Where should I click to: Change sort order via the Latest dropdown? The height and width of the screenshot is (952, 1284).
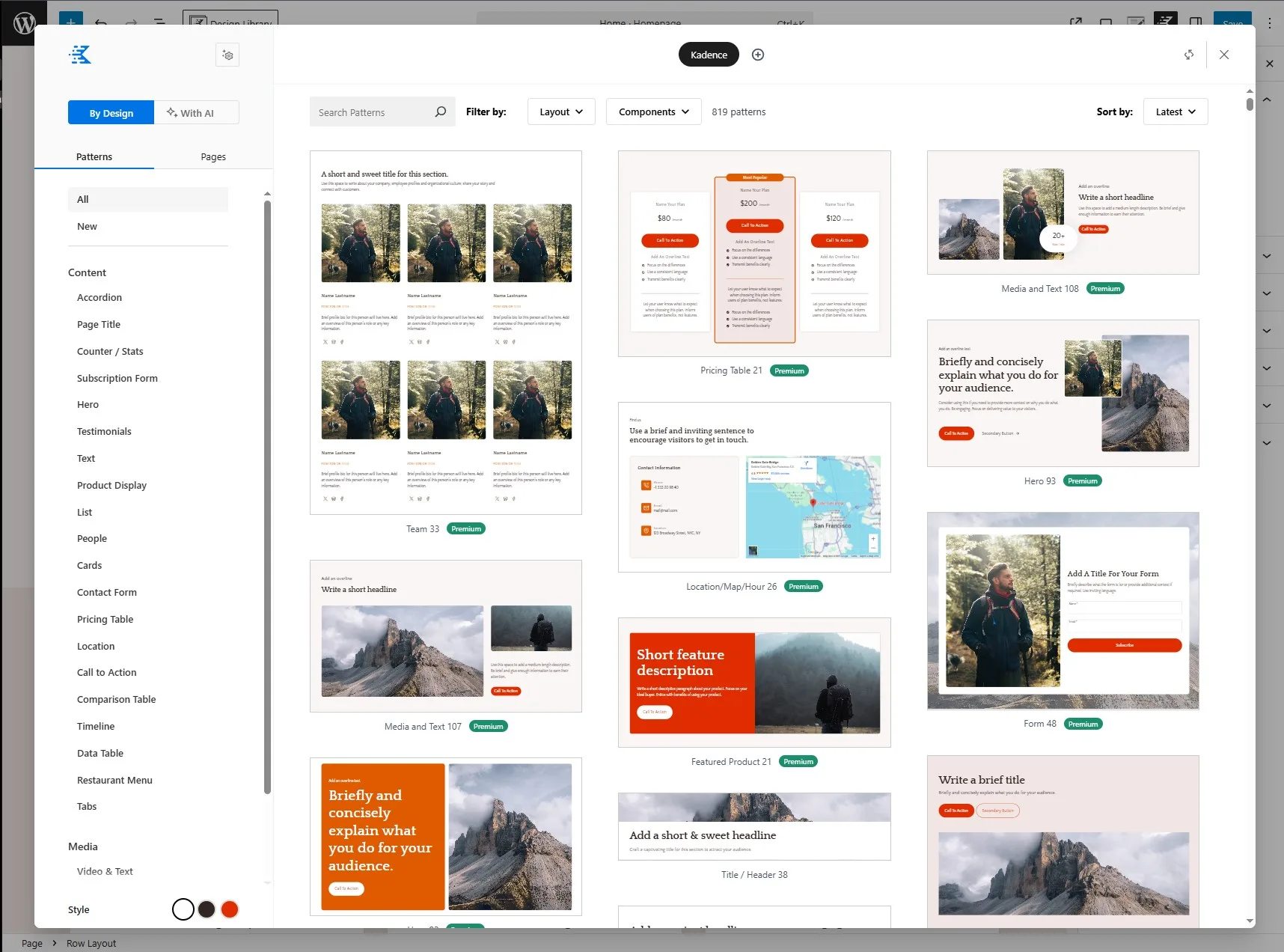(1175, 112)
